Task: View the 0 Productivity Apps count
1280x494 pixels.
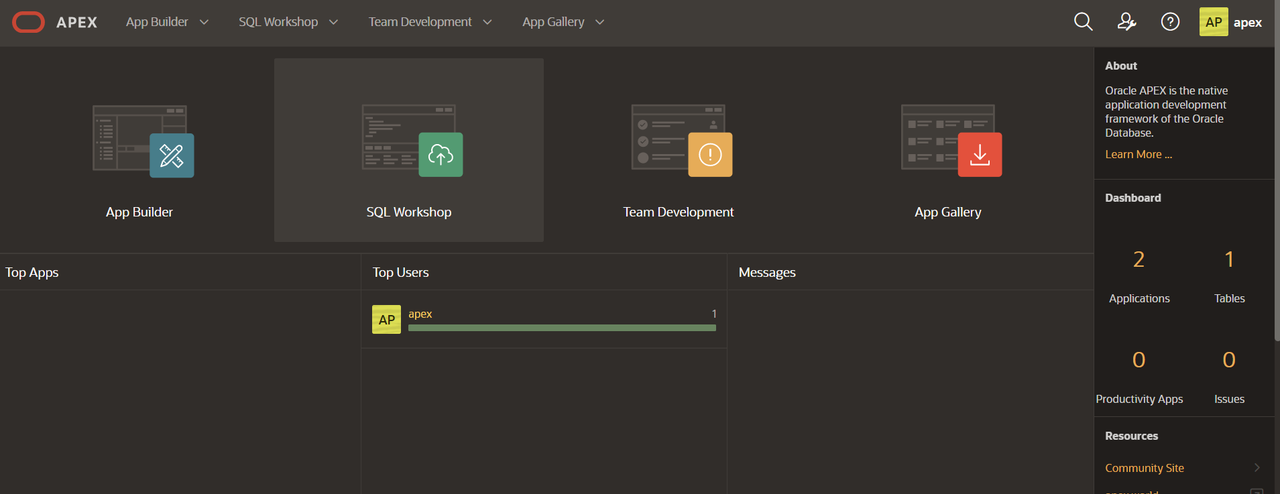Action: pos(1138,360)
